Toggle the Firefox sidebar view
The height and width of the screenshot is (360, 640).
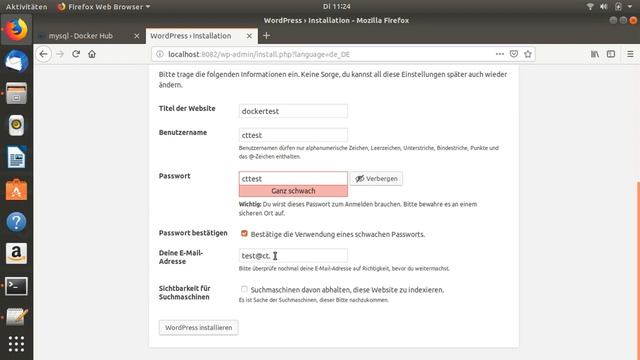(x=611, y=54)
